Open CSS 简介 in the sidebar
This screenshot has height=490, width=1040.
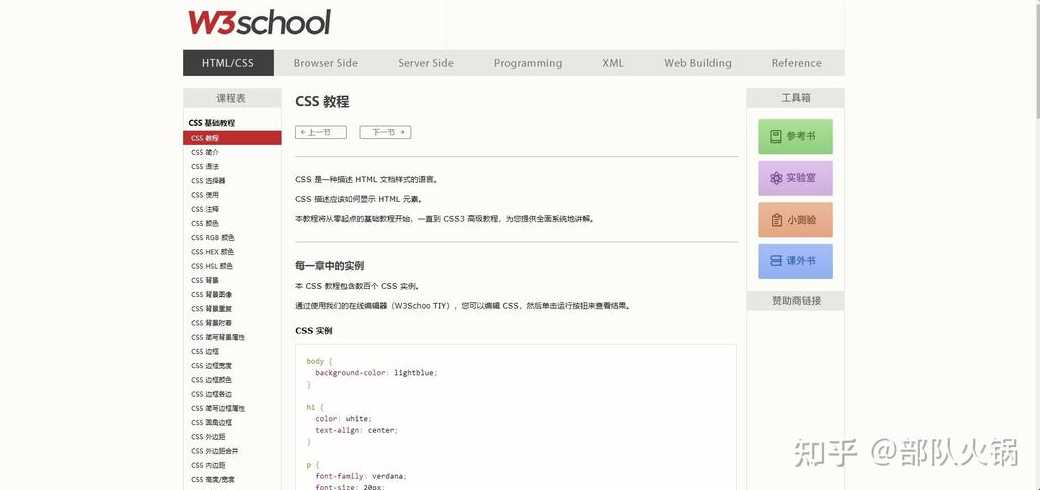(205, 153)
